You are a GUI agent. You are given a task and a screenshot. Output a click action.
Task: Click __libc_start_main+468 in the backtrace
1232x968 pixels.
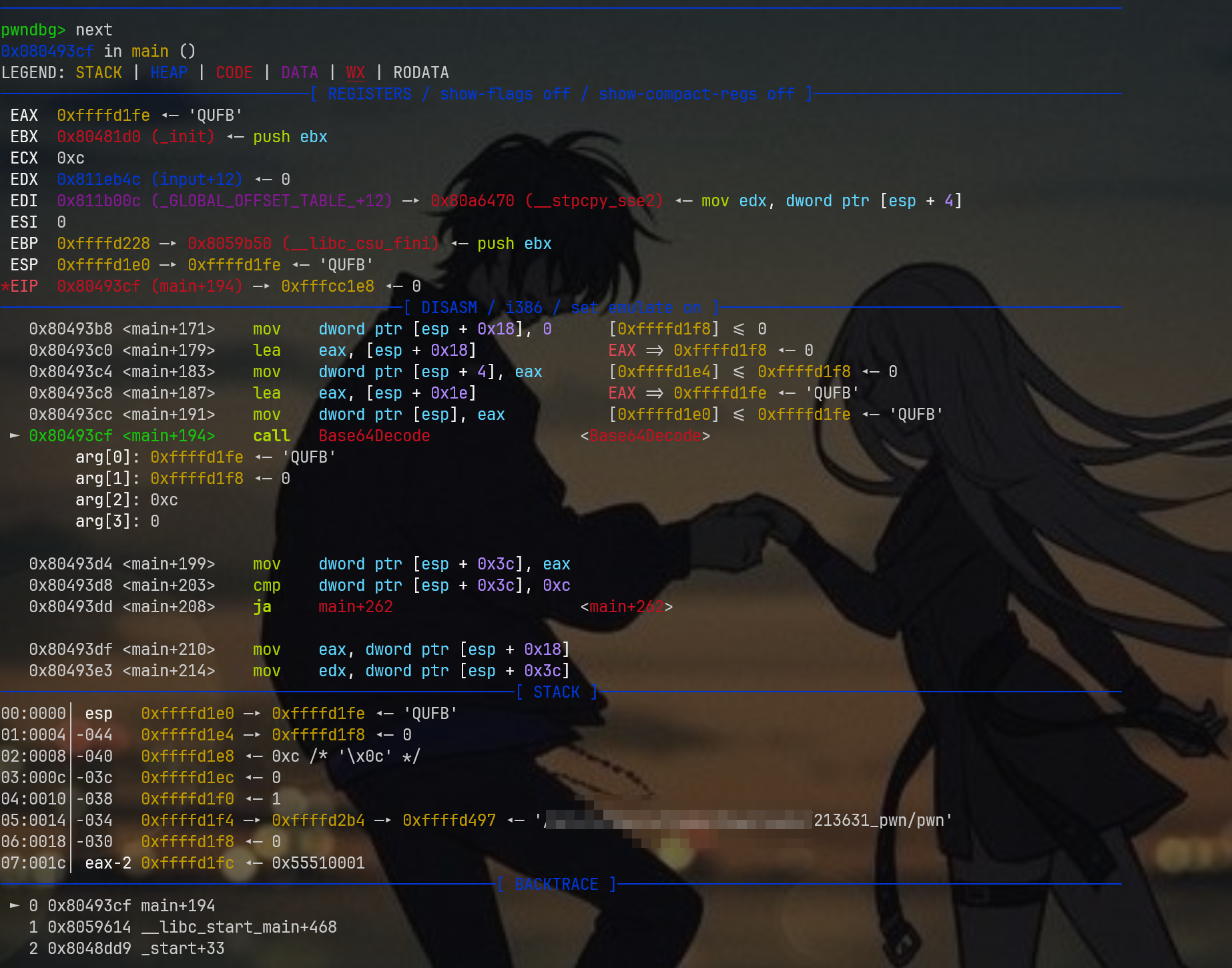pos(239,927)
